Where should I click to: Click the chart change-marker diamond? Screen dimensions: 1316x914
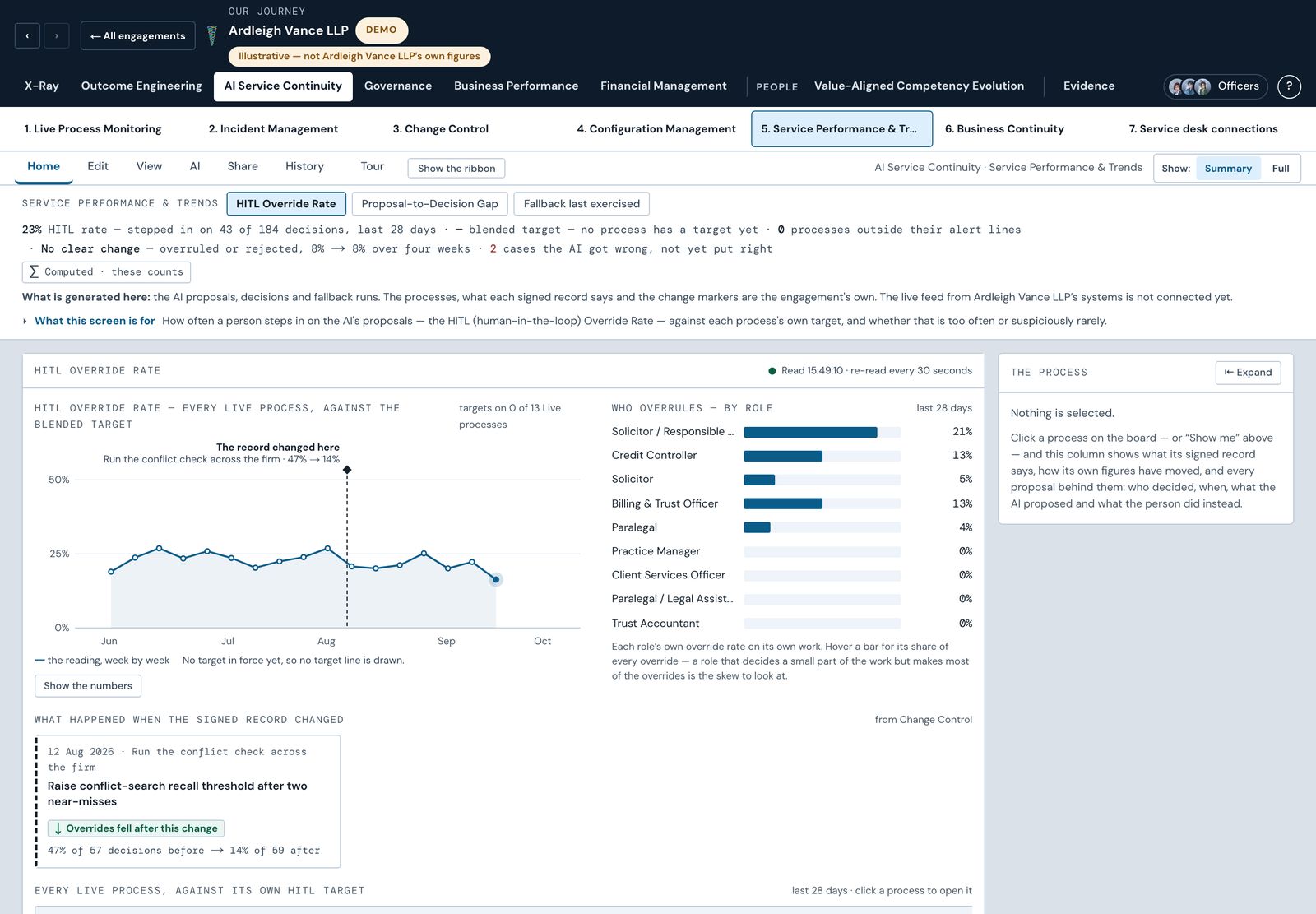coord(347,470)
